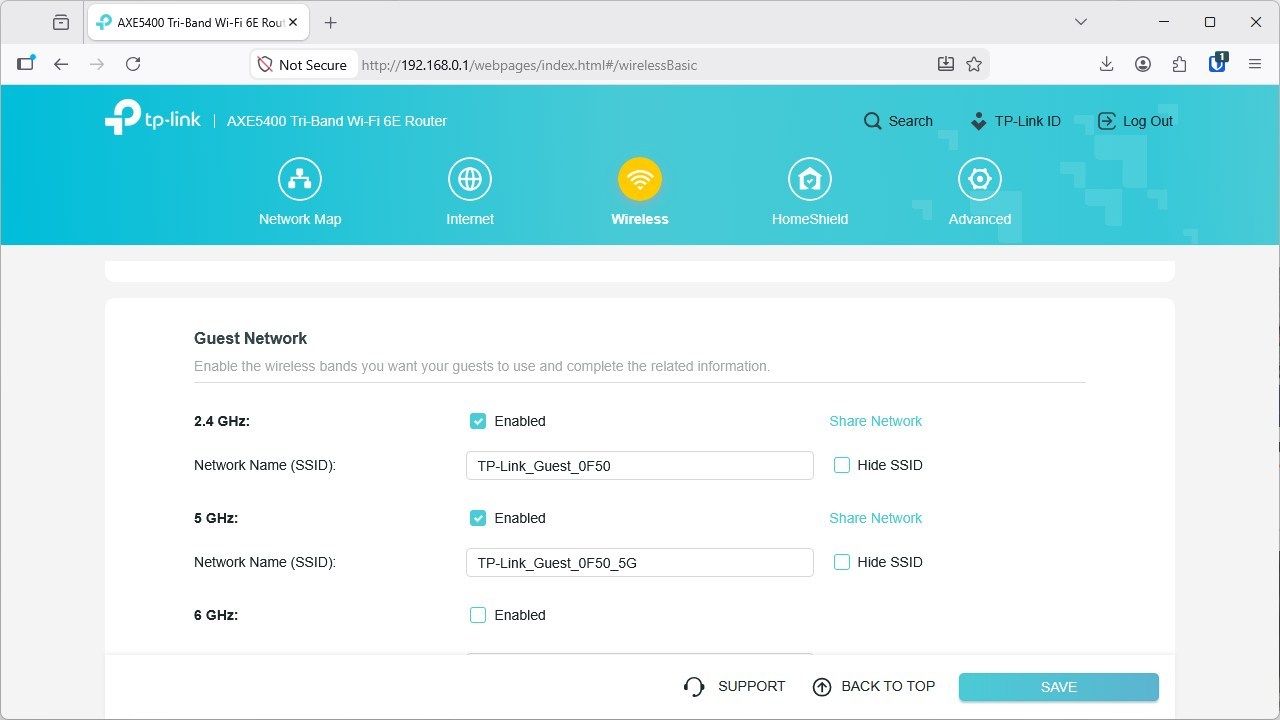Click Share Network for 5 GHz
This screenshot has height=720, width=1280.
pyautogui.click(x=876, y=518)
